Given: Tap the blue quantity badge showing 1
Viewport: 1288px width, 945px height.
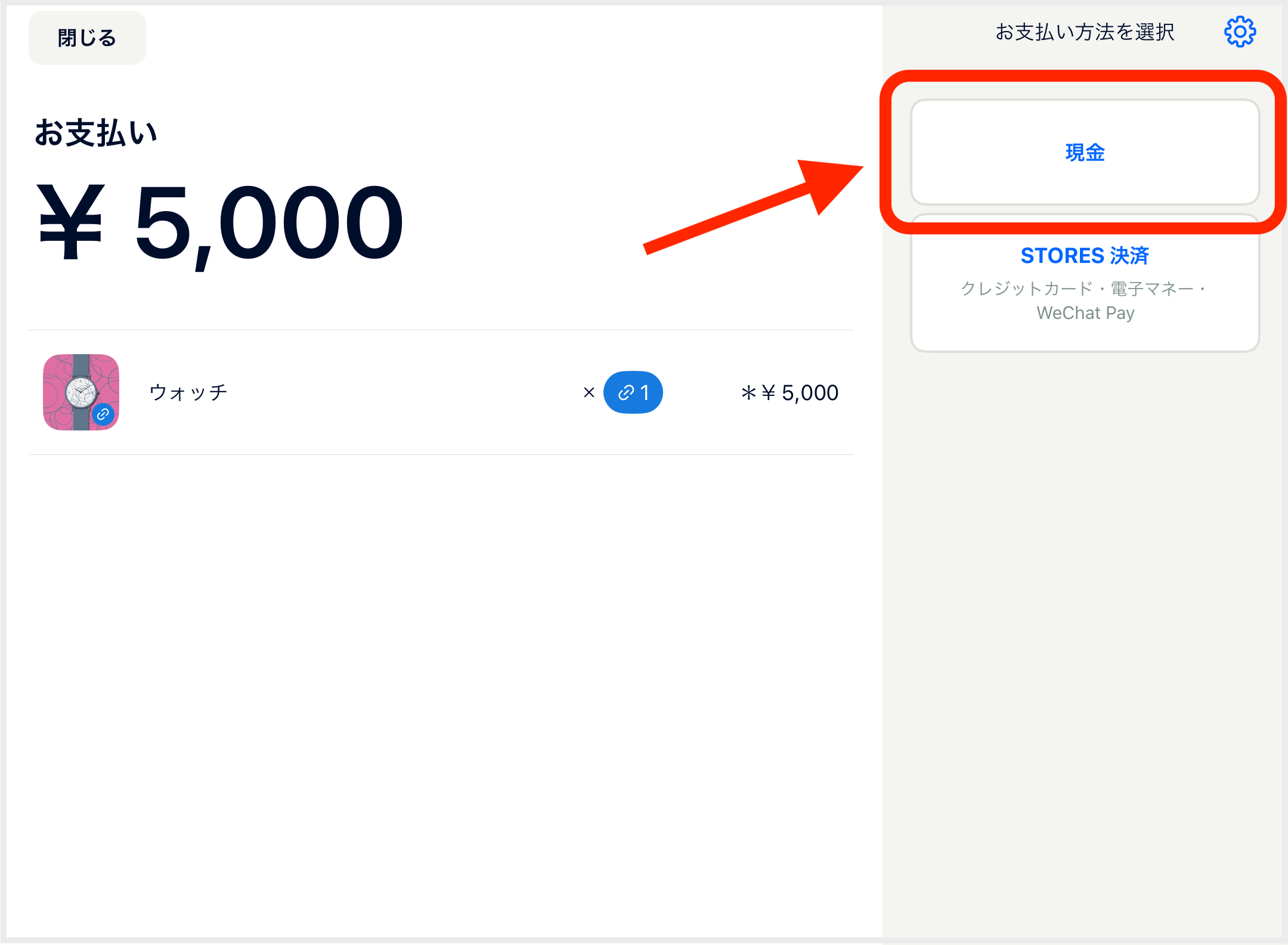Looking at the screenshot, I should [633, 392].
